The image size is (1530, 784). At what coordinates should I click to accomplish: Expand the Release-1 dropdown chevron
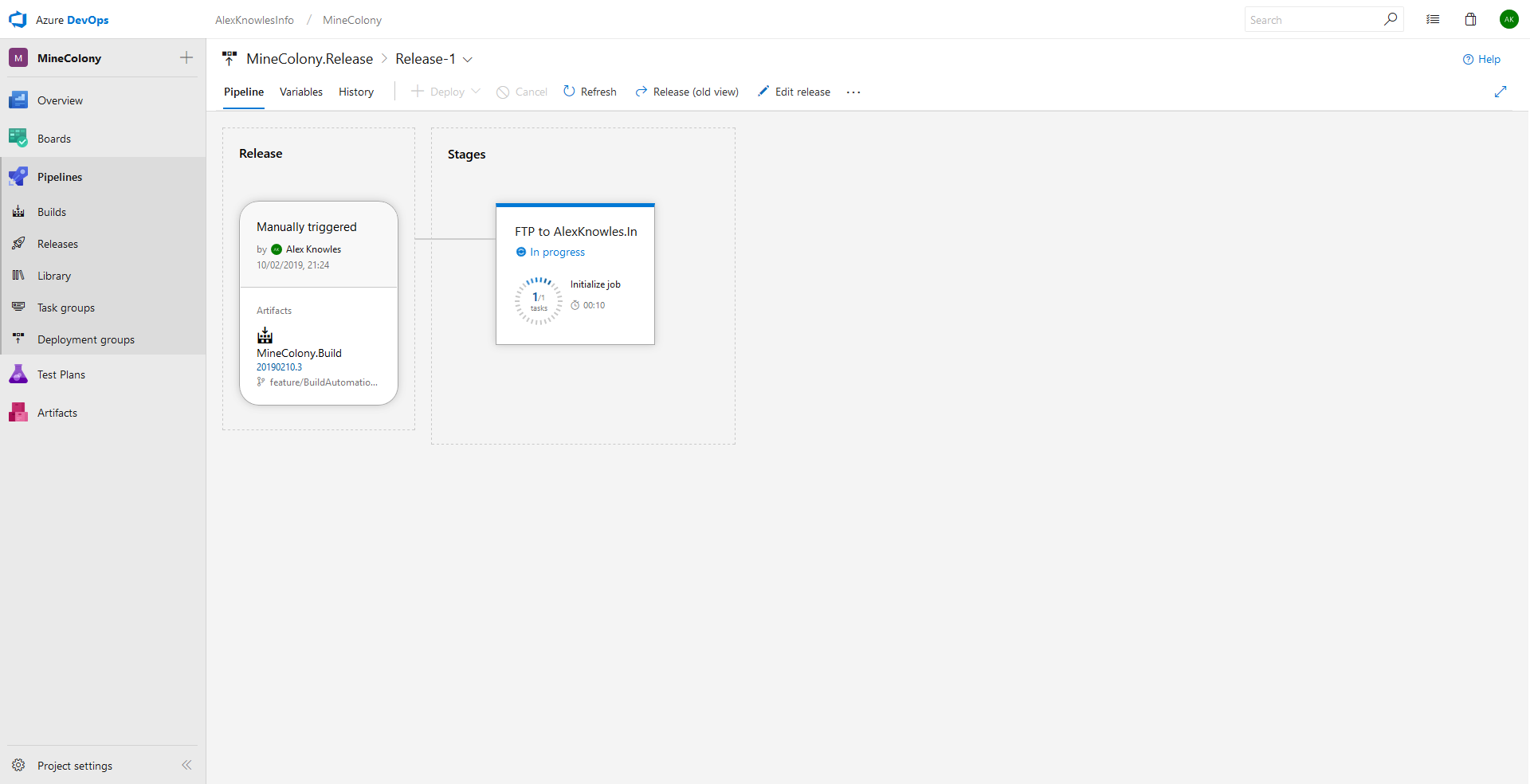tap(468, 60)
